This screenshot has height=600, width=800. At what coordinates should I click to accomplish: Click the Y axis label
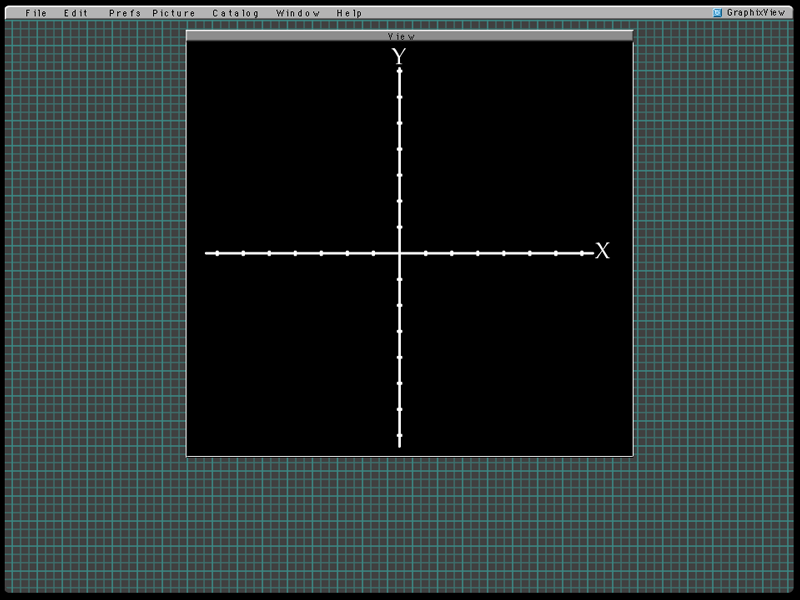(399, 57)
